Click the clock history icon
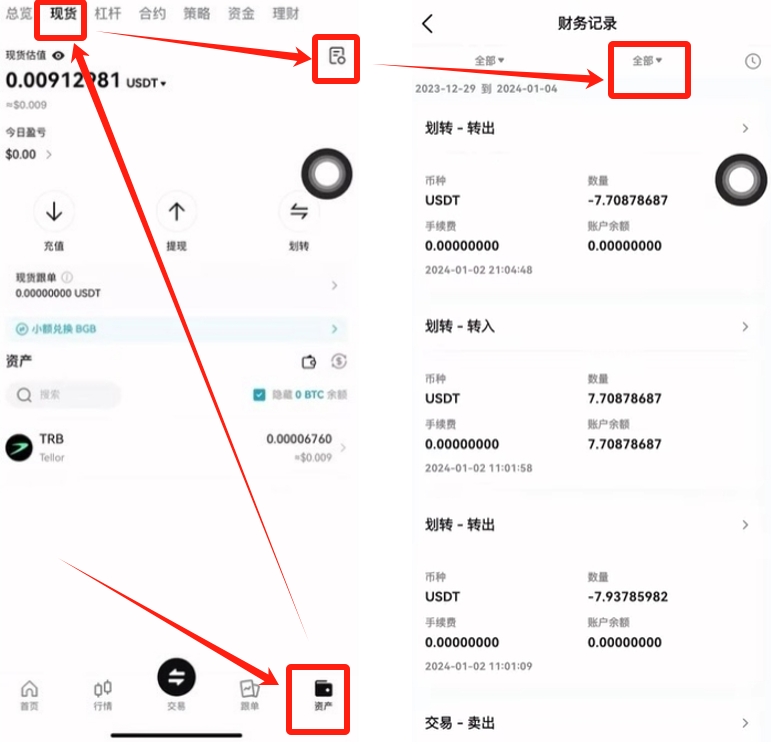The image size is (771, 745). 753,61
